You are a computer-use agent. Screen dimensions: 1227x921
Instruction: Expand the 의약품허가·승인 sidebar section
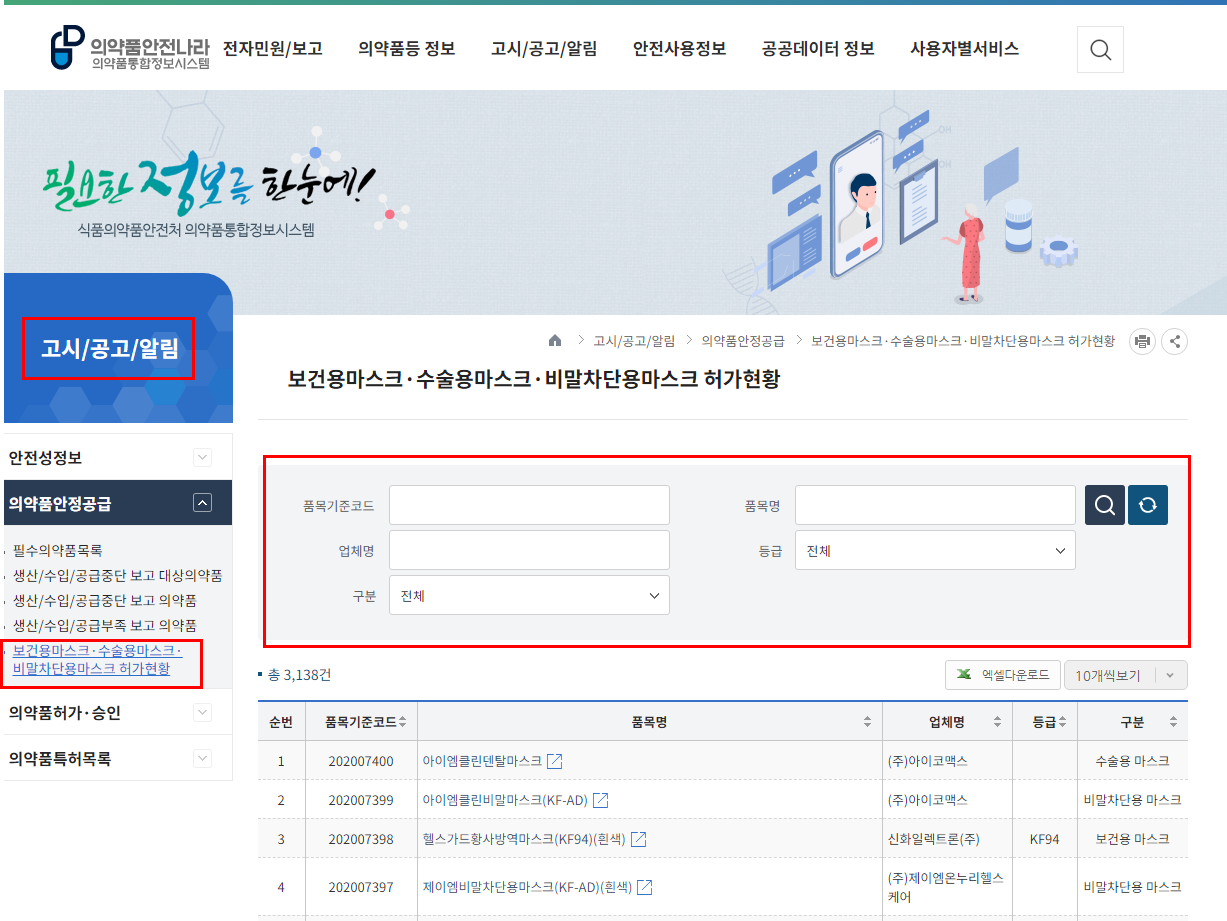[203, 712]
